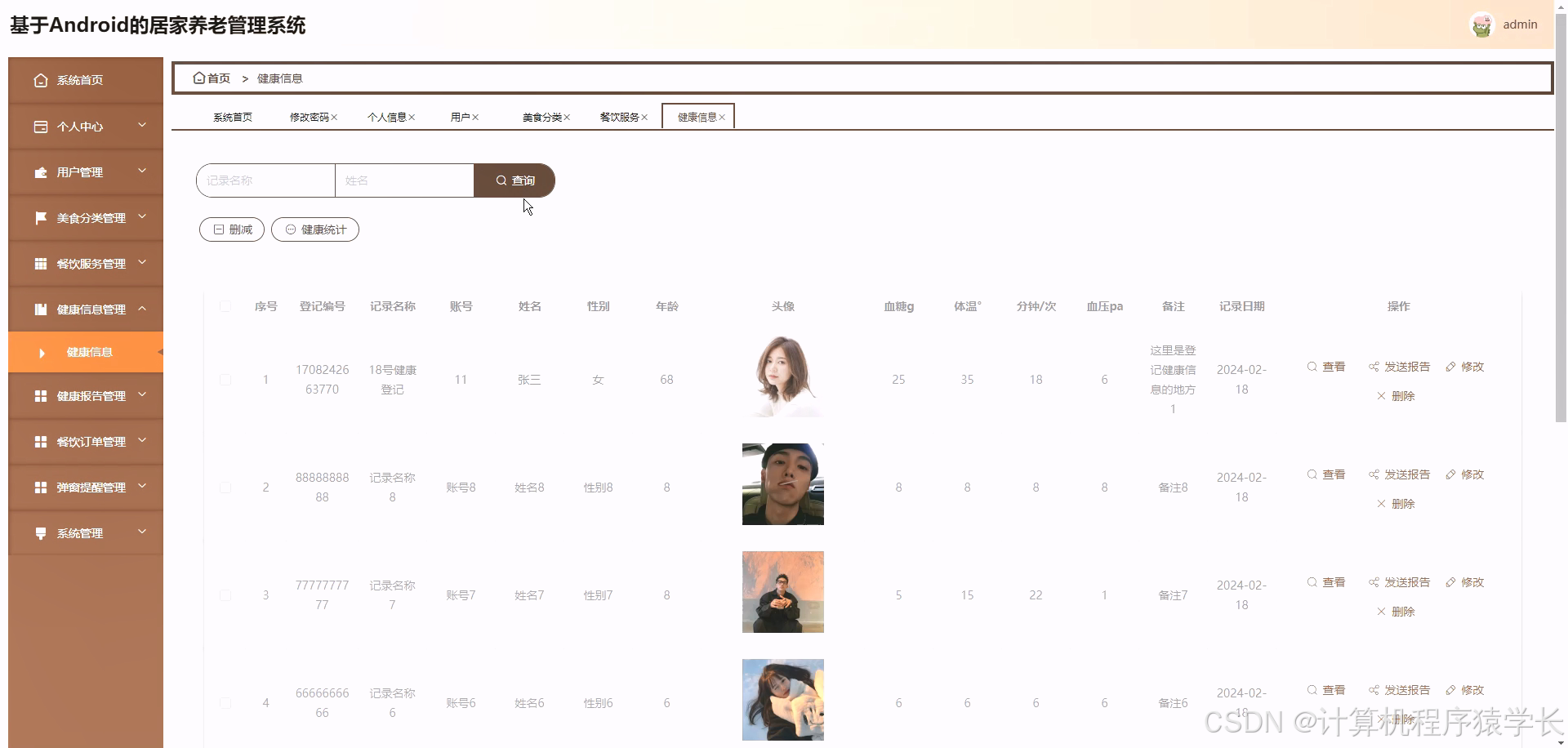This screenshot has width=1568, height=748.
Task: Open 姓名8's avatar thumbnail
Action: point(783,484)
